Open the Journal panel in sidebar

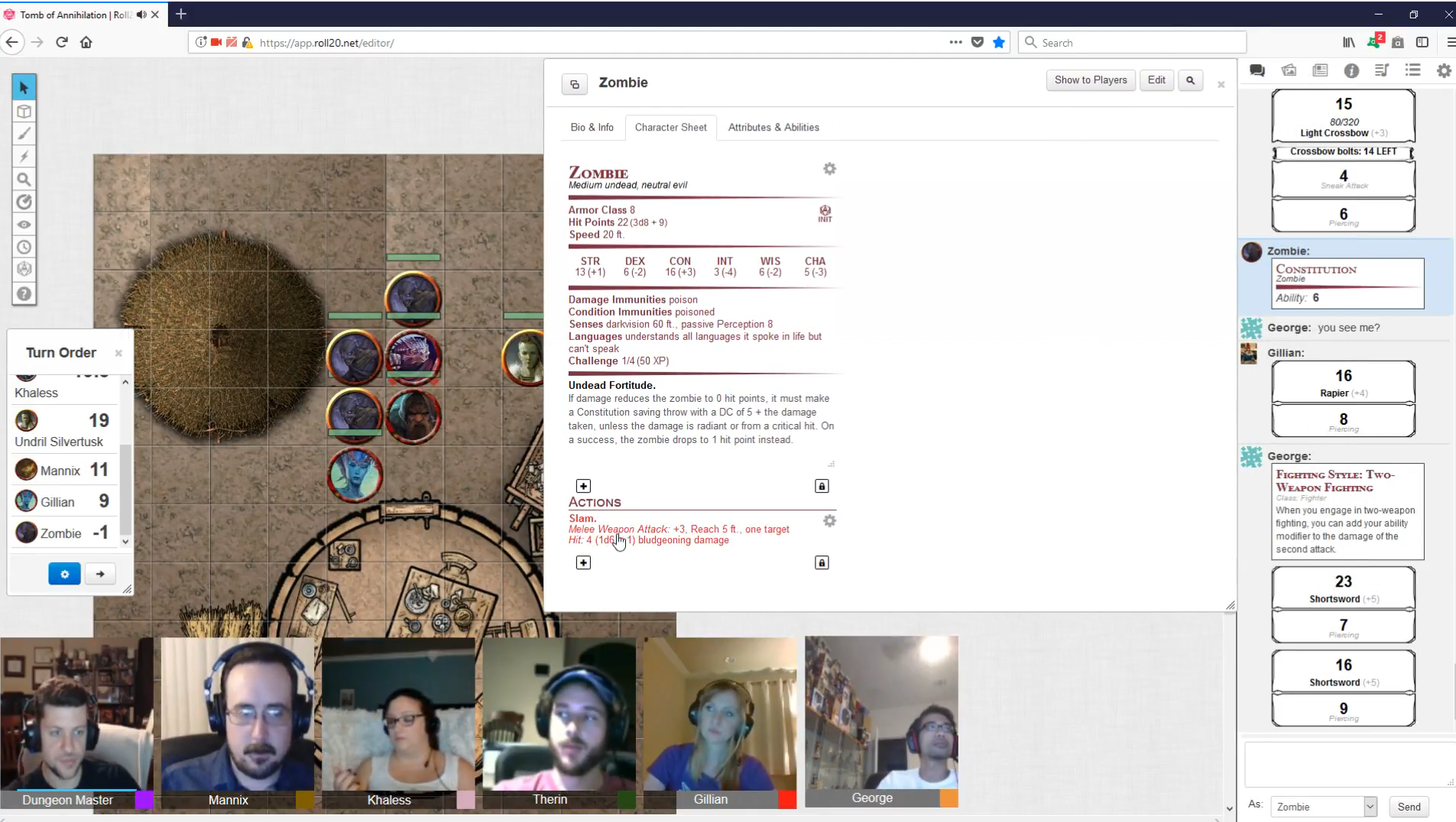pyautogui.click(x=1320, y=70)
